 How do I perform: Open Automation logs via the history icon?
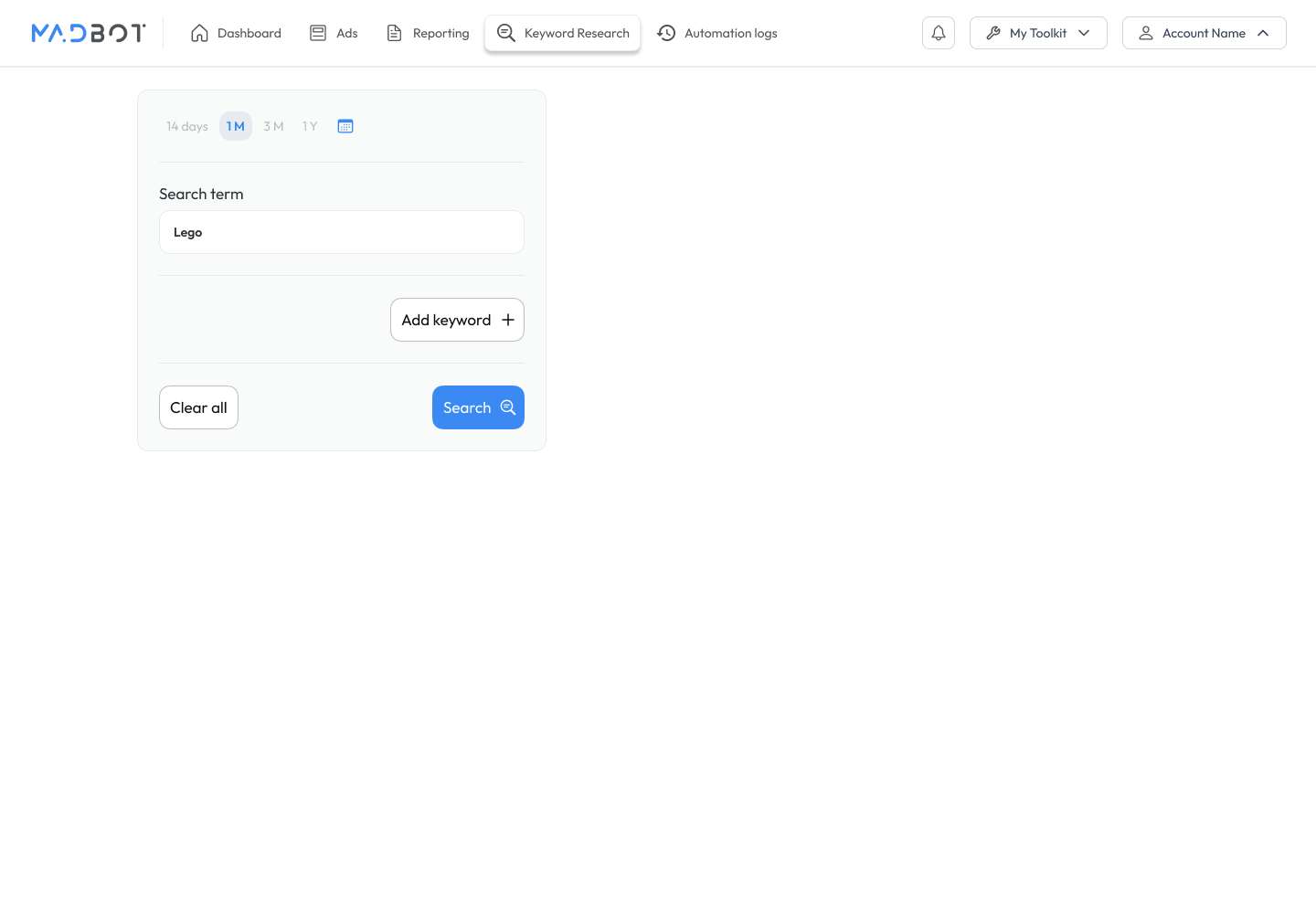(x=666, y=33)
